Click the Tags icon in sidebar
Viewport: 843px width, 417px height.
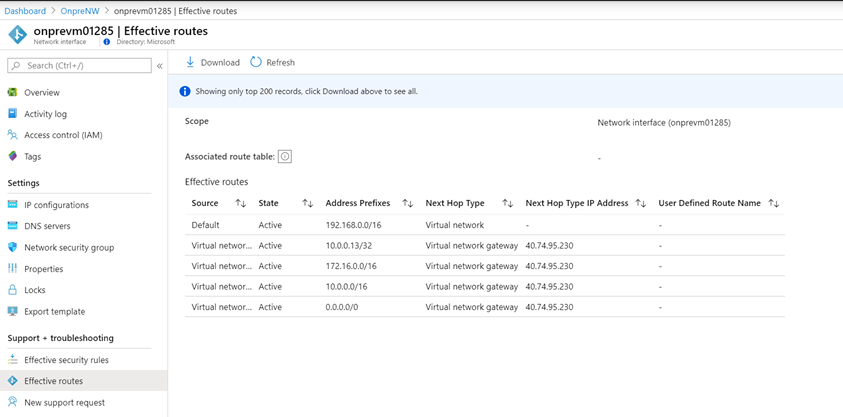(13, 157)
